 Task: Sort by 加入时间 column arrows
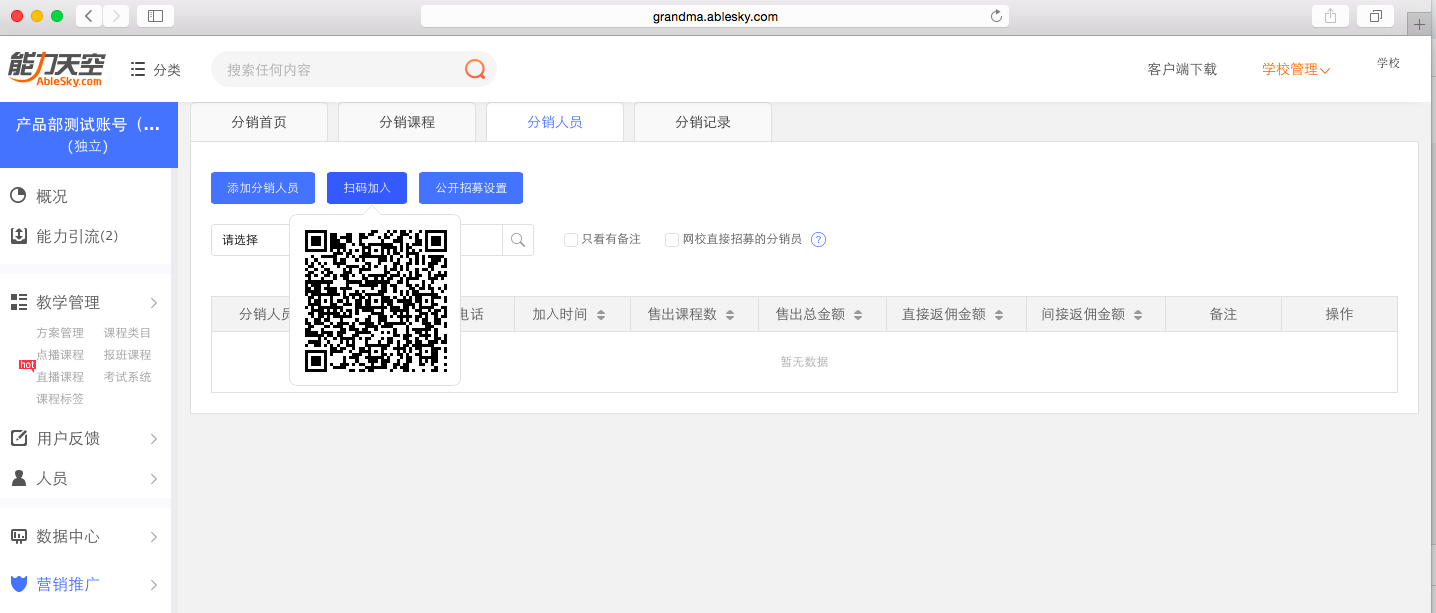[601, 315]
